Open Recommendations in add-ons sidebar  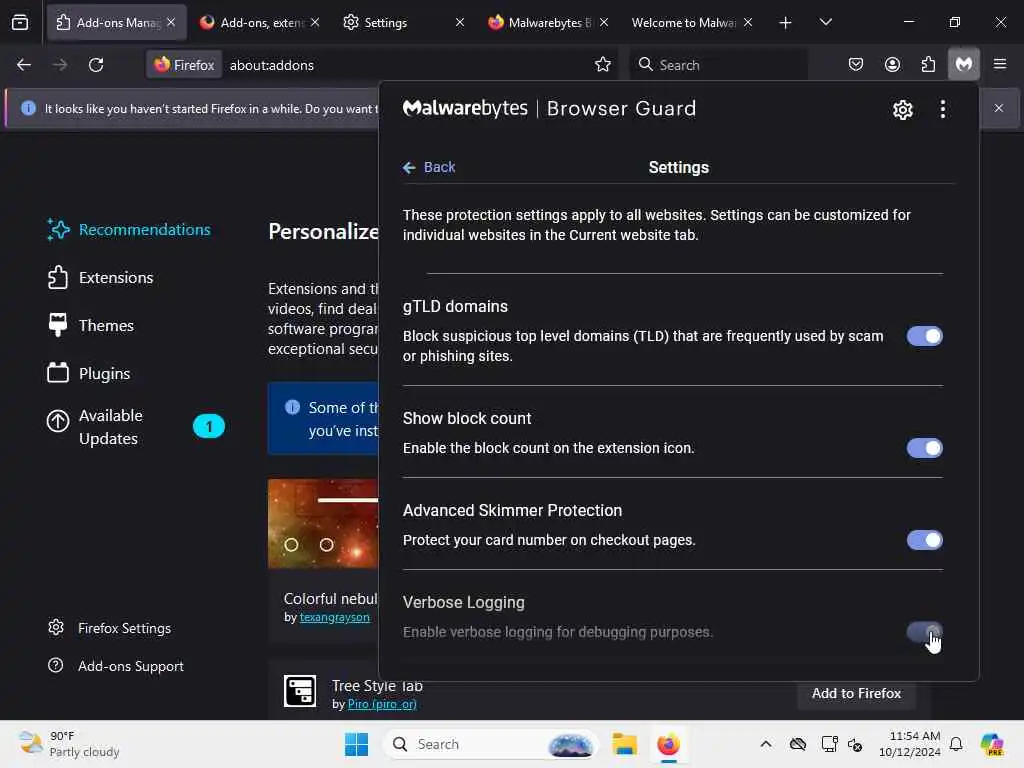pos(129,230)
